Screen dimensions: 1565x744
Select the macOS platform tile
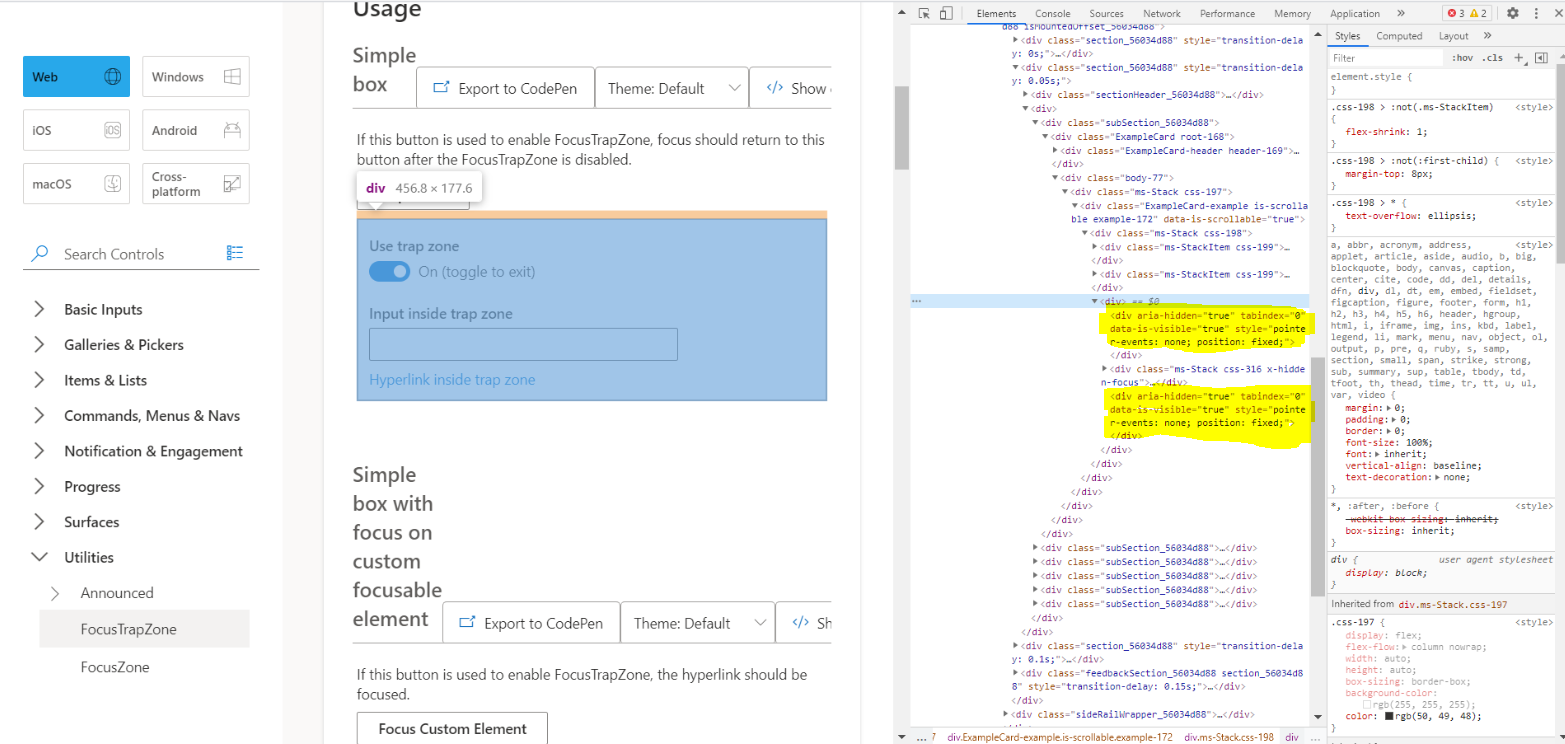click(76, 184)
